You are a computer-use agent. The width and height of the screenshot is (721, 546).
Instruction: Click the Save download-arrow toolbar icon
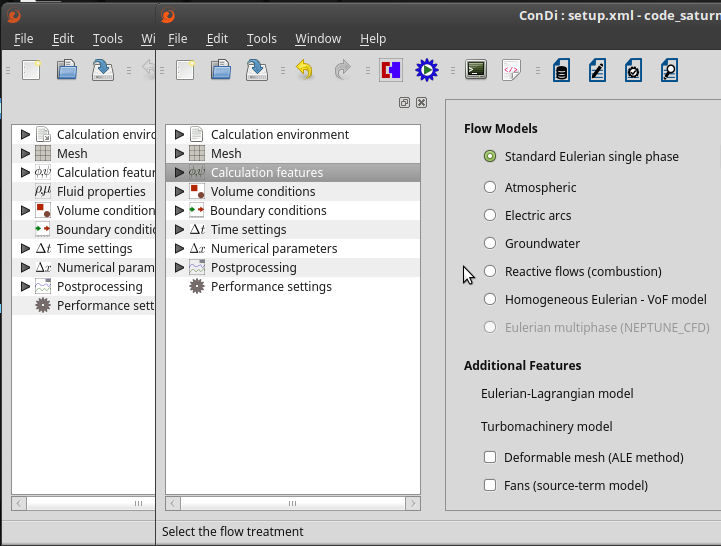click(256, 70)
